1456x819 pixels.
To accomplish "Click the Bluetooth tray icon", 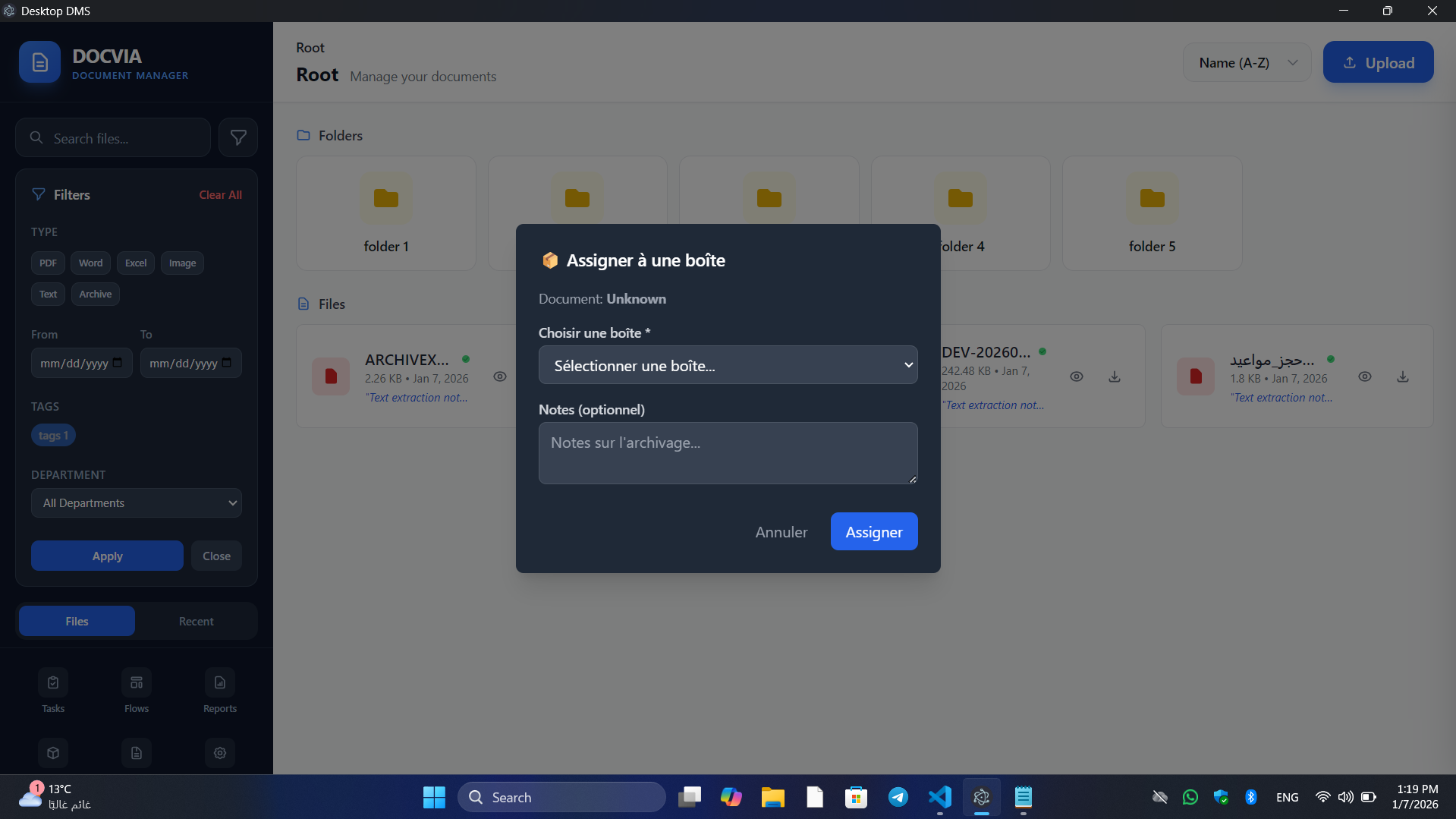I will click(x=1251, y=797).
